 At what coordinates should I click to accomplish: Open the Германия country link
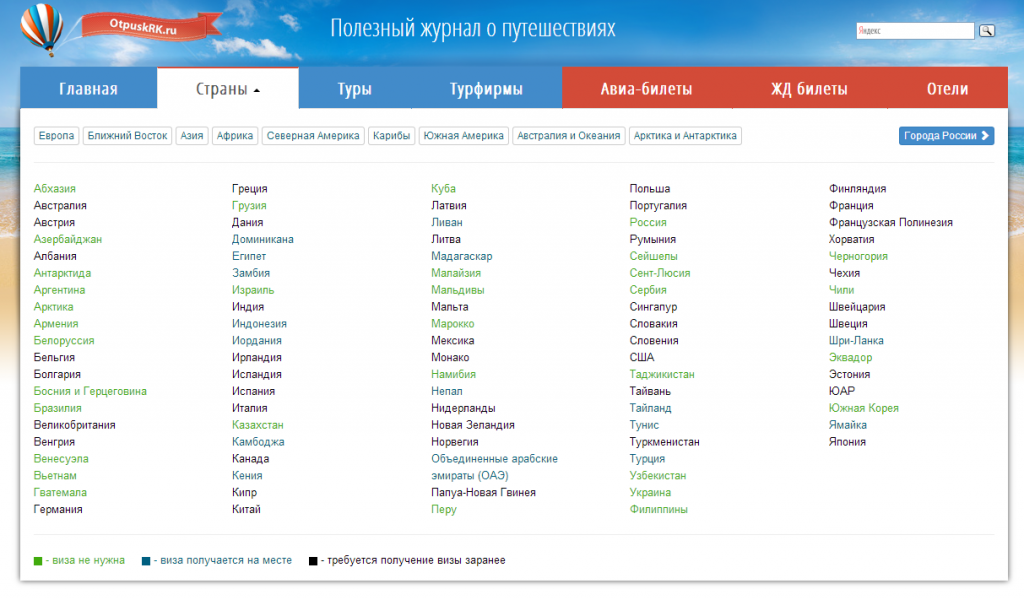[x=58, y=509]
